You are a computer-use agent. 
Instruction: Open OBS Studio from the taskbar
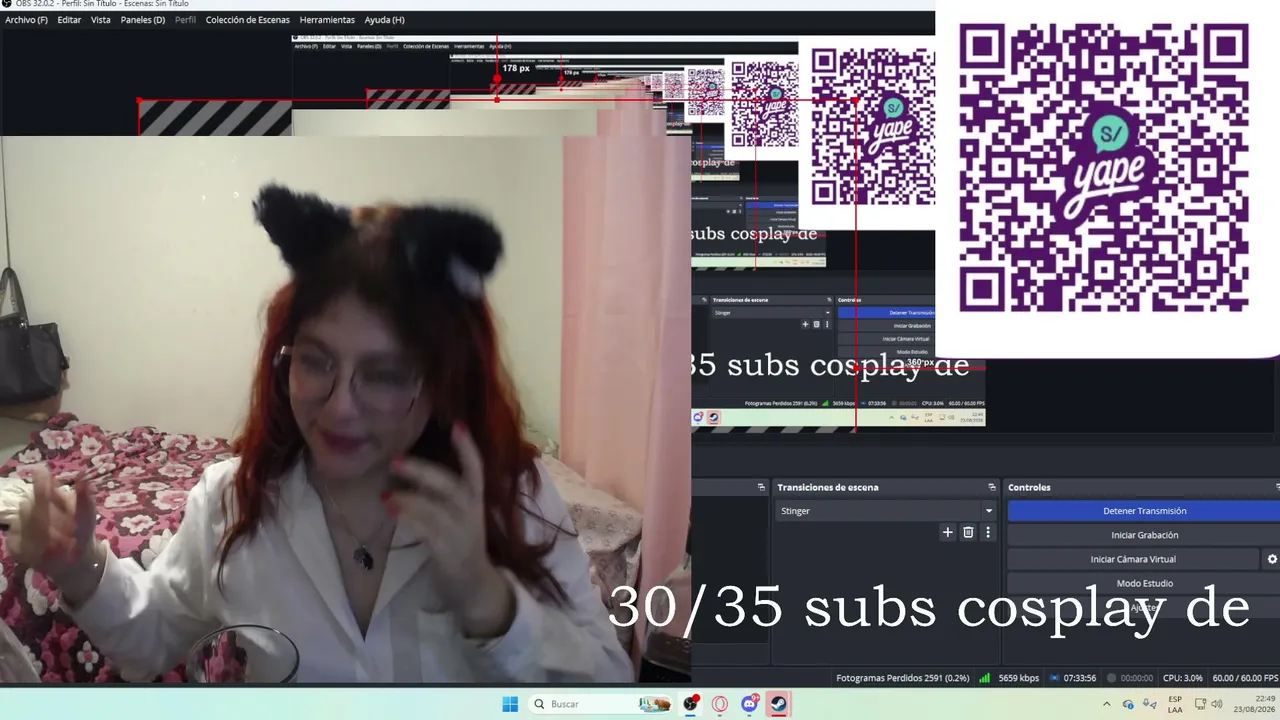pos(690,704)
